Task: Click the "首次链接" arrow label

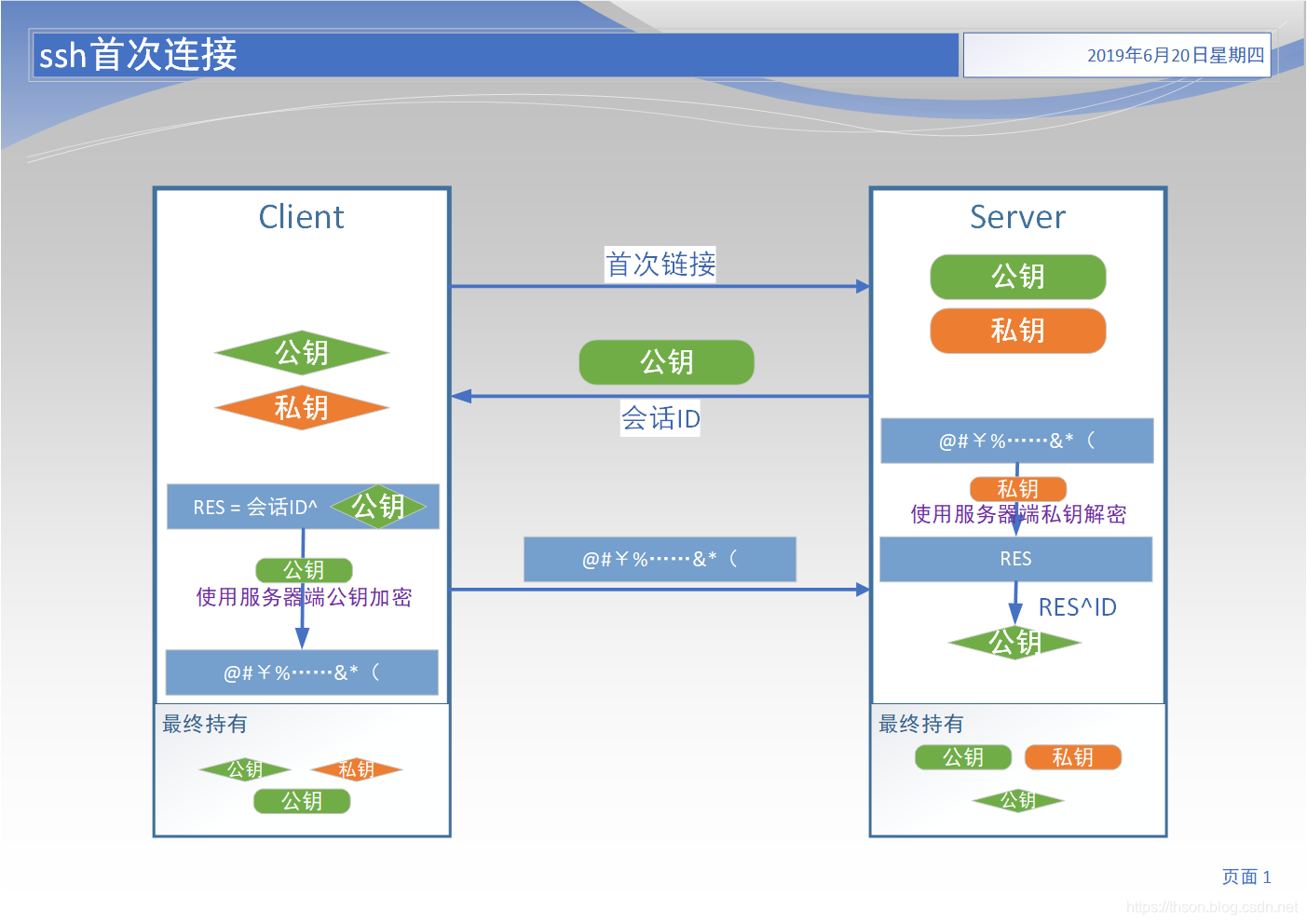Action: pyautogui.click(x=660, y=265)
